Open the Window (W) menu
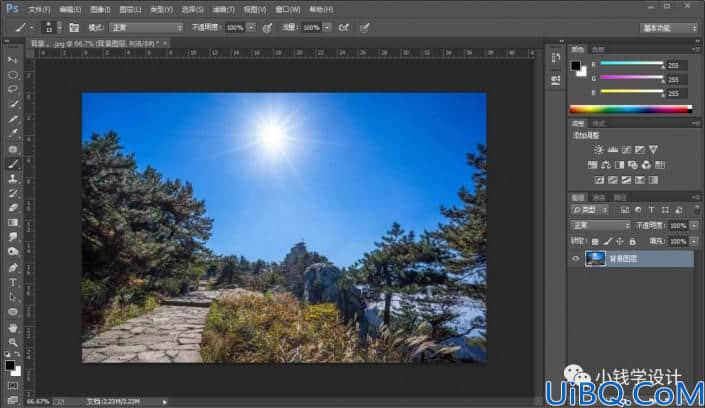This screenshot has height=408, width=705. coord(288,9)
